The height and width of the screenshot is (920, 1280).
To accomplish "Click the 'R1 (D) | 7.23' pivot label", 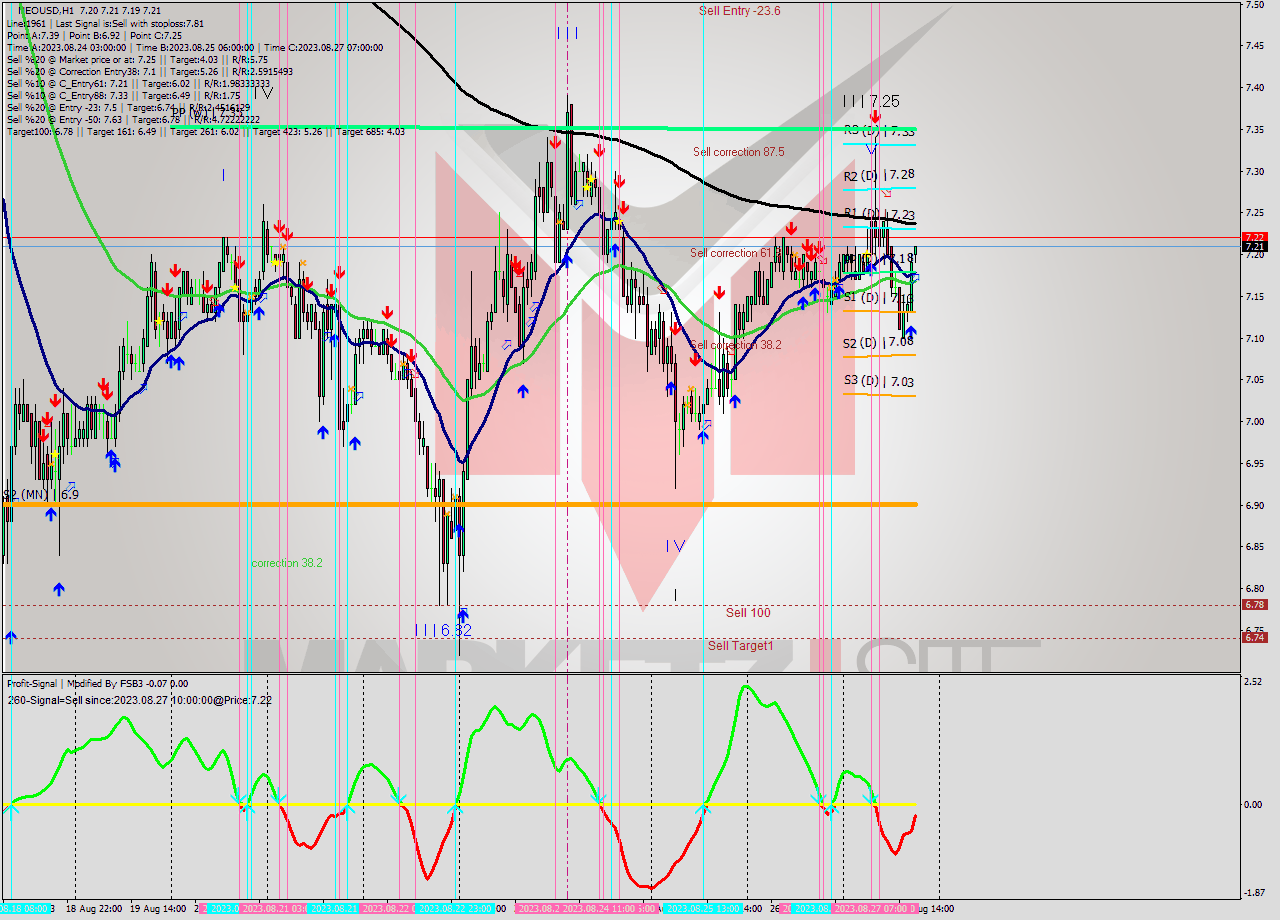I will [x=878, y=214].
